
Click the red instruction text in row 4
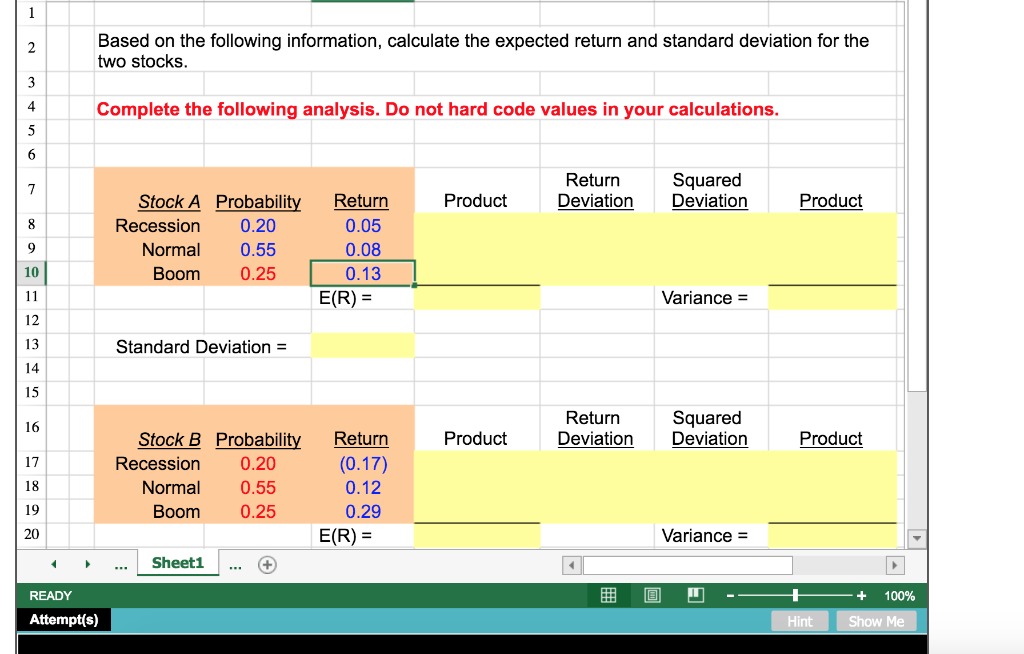point(438,109)
